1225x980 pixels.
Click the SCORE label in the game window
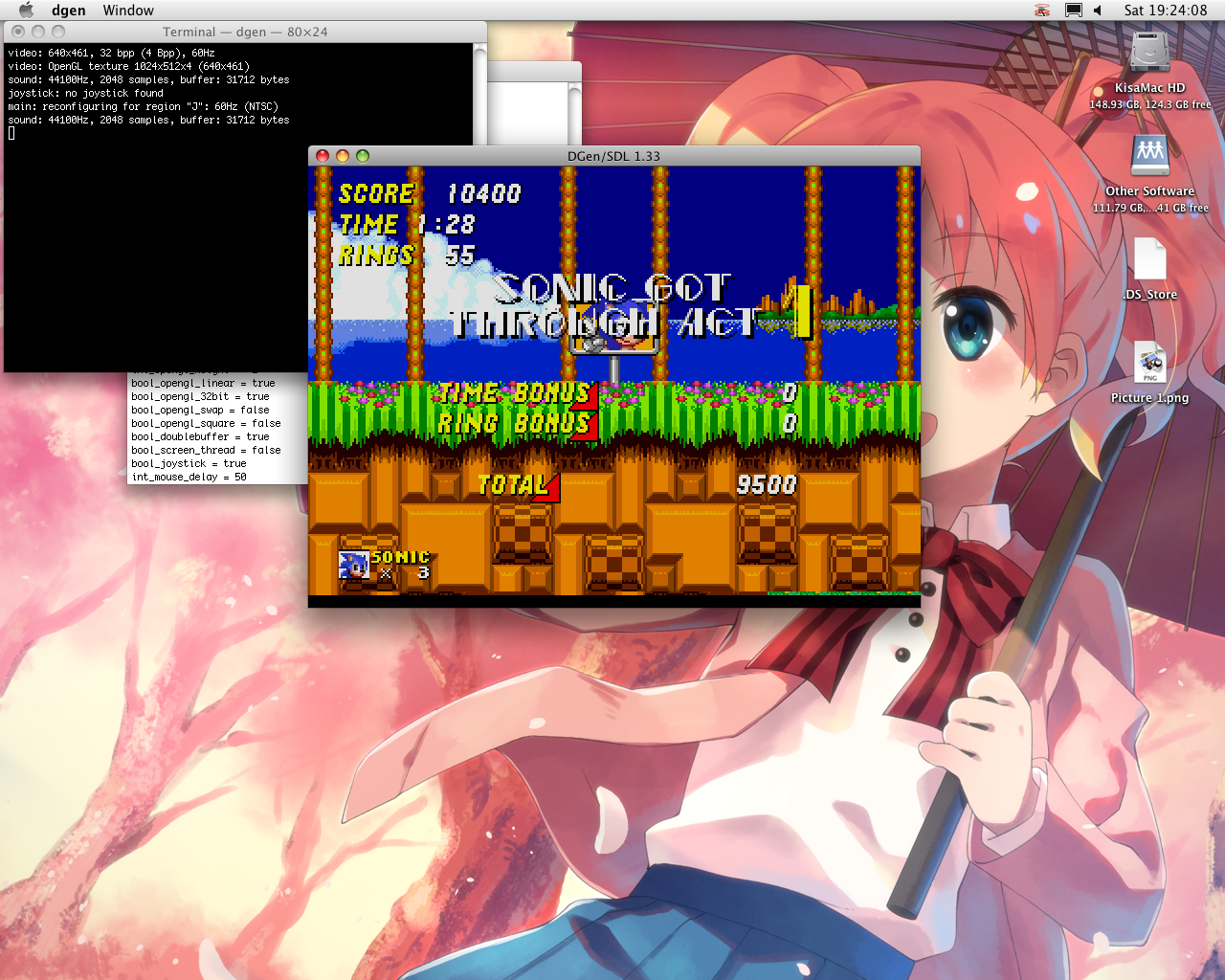tap(376, 193)
